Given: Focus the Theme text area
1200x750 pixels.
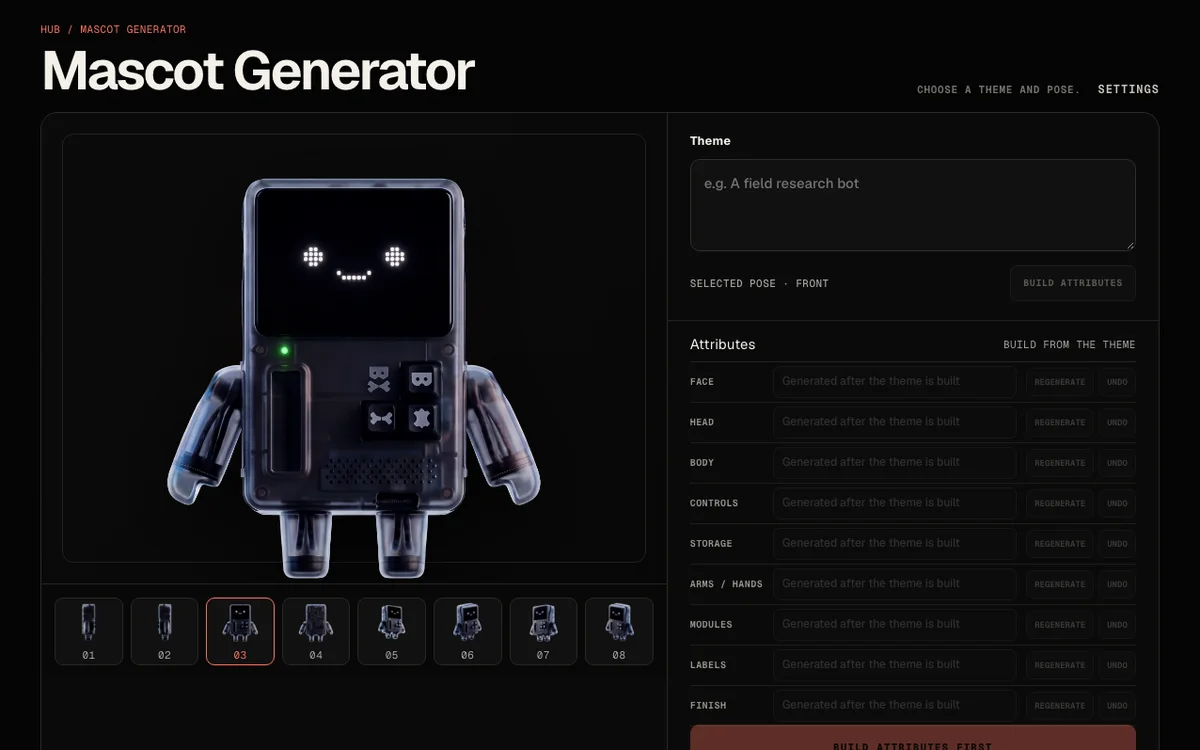Looking at the screenshot, I should click(913, 205).
